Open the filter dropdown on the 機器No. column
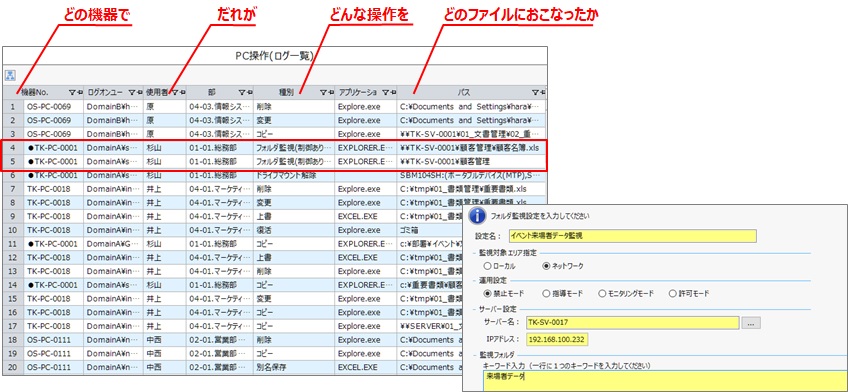Image resolution: width=848 pixels, height=392 pixels. pyautogui.click(x=73, y=92)
